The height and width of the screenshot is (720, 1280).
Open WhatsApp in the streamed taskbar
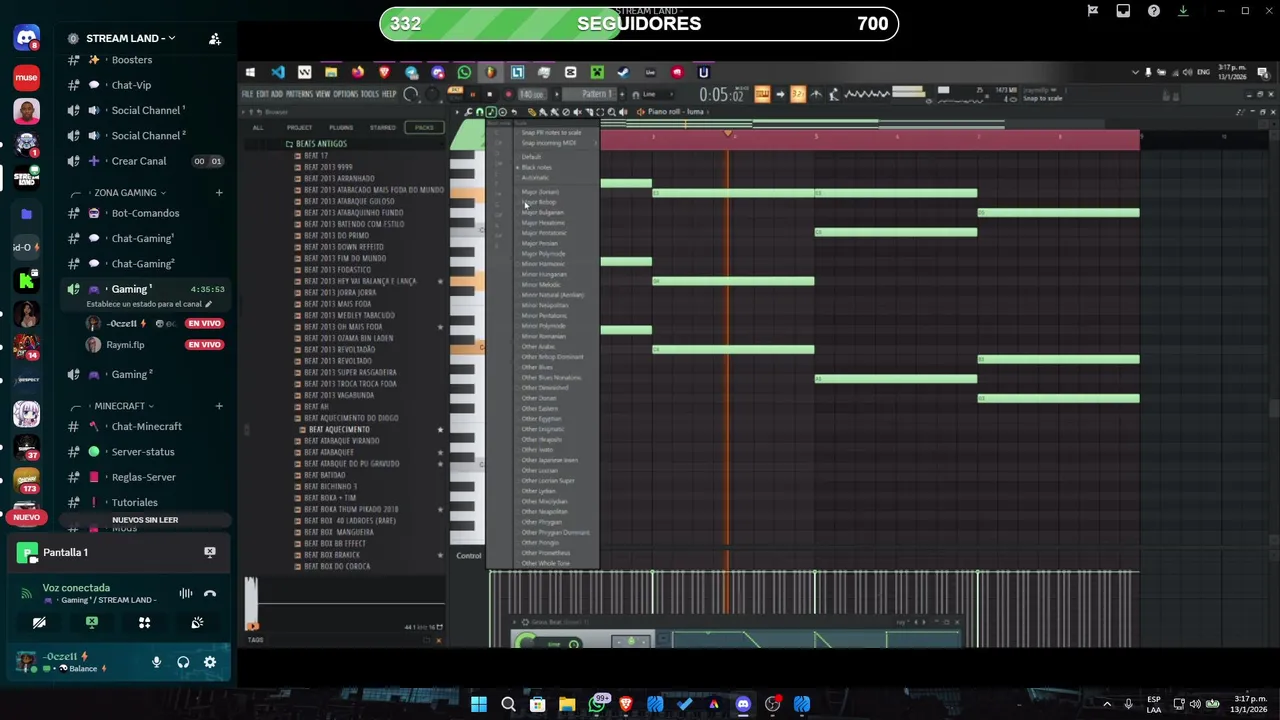(x=464, y=72)
